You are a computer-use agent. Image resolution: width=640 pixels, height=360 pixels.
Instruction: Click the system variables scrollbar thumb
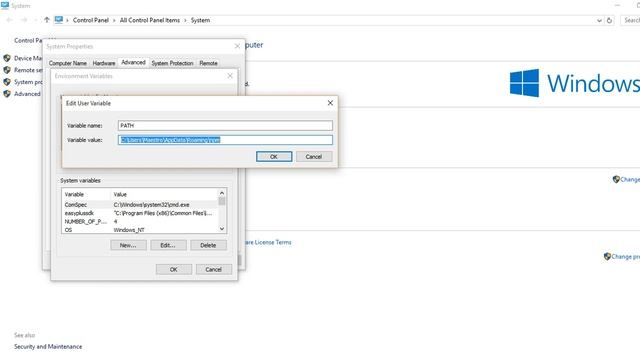click(x=222, y=201)
